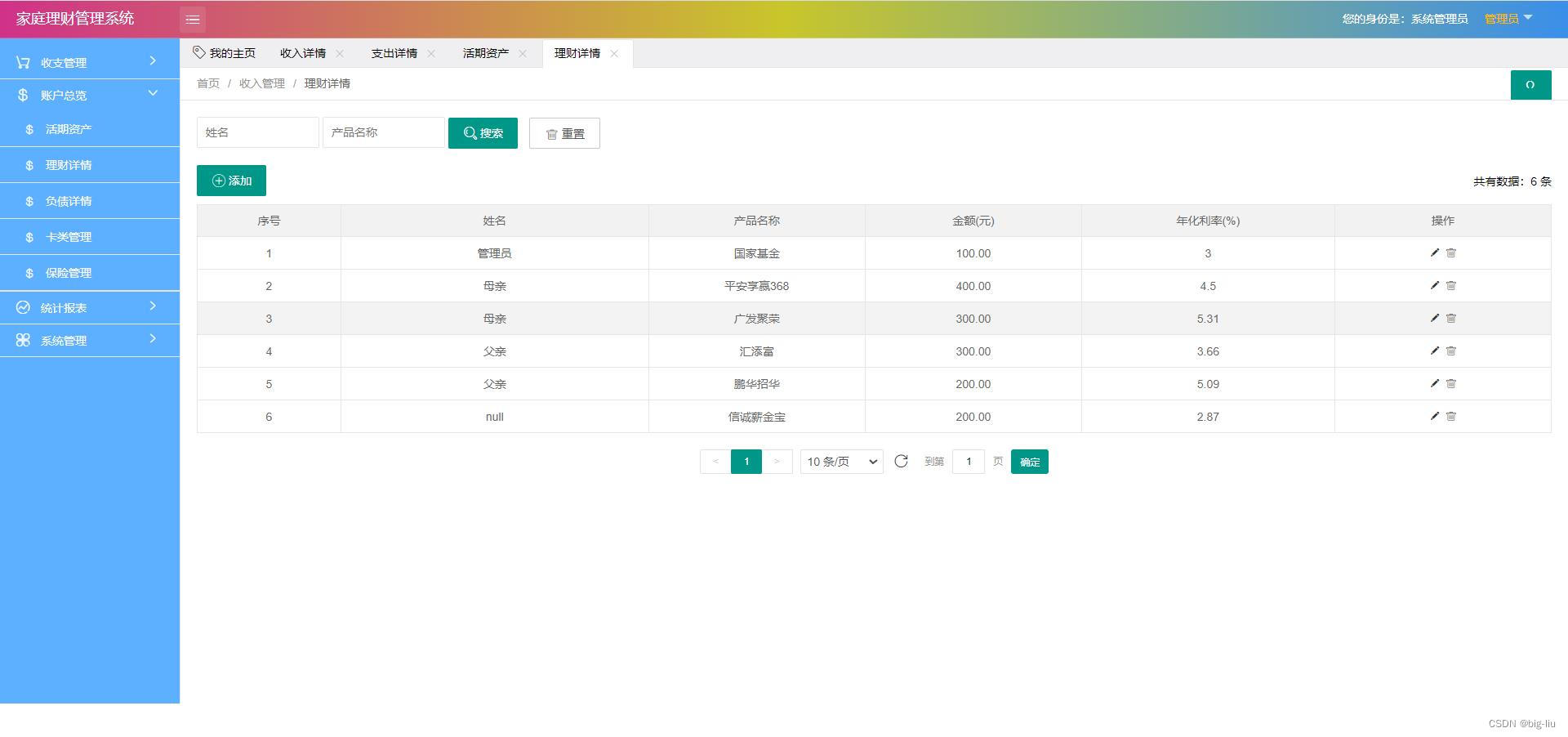Click the tag icon on 我的主页 tab
The image size is (1568, 737).
pos(198,52)
